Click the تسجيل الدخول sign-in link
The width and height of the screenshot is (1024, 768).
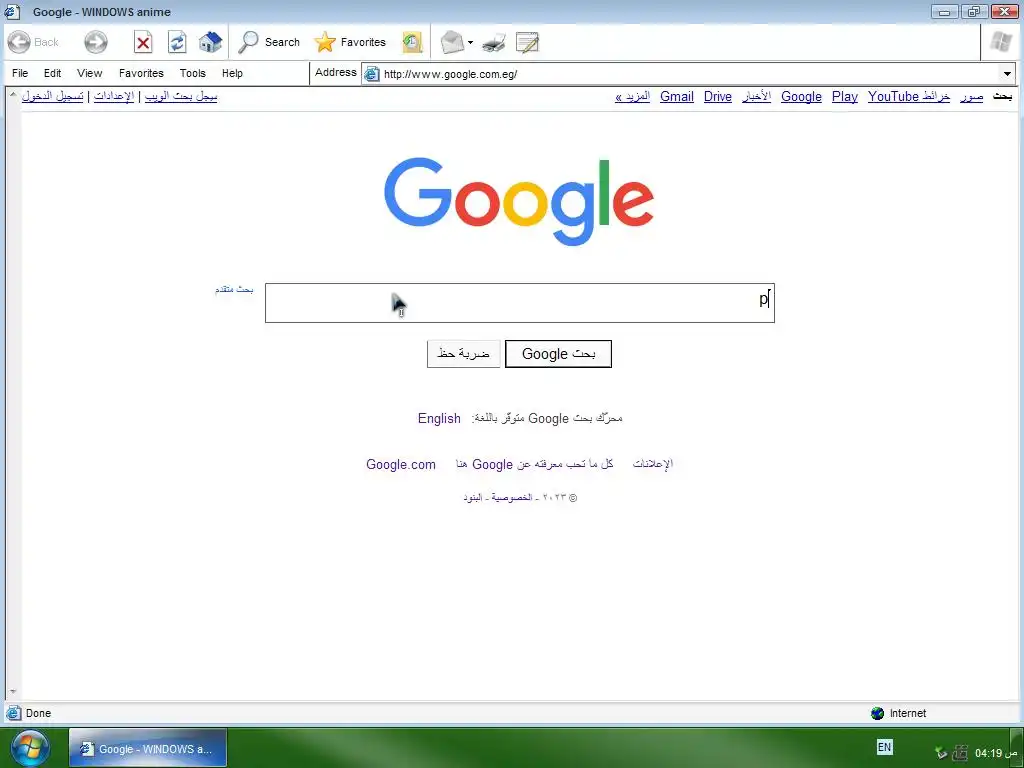52,96
